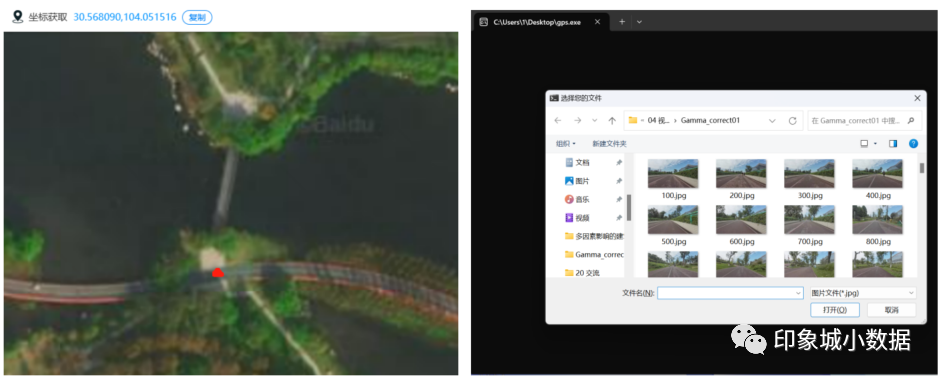
Task: Open a new terminal tab with the plus icon
Action: point(622,22)
